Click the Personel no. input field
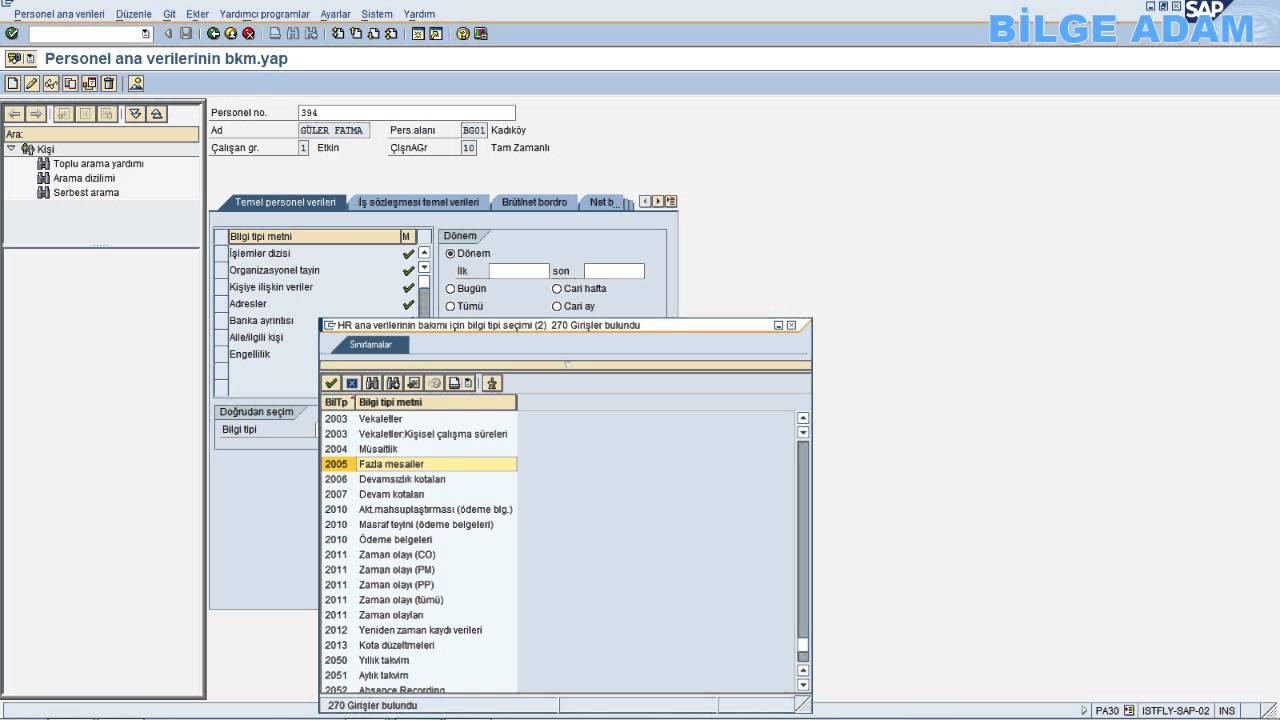 407,113
